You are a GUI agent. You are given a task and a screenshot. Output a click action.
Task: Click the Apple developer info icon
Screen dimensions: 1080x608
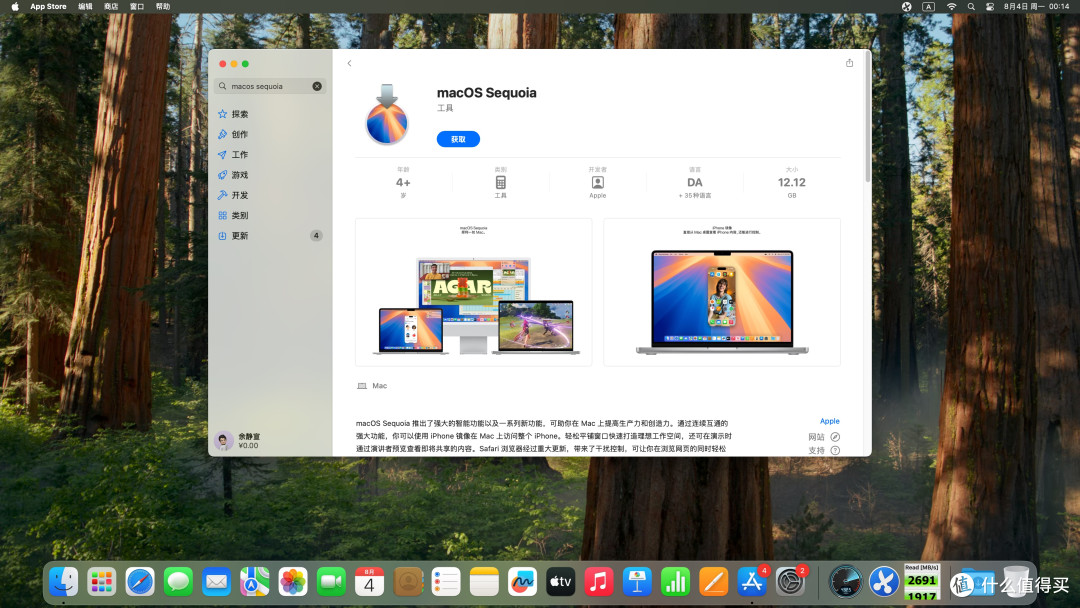pyautogui.click(x=597, y=182)
